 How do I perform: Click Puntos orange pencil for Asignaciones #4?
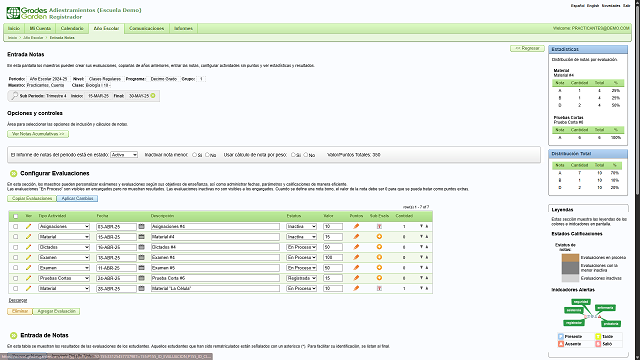coord(356,226)
